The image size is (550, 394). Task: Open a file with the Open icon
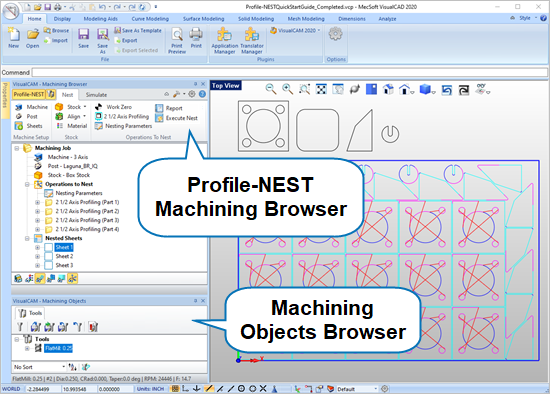coord(32,38)
